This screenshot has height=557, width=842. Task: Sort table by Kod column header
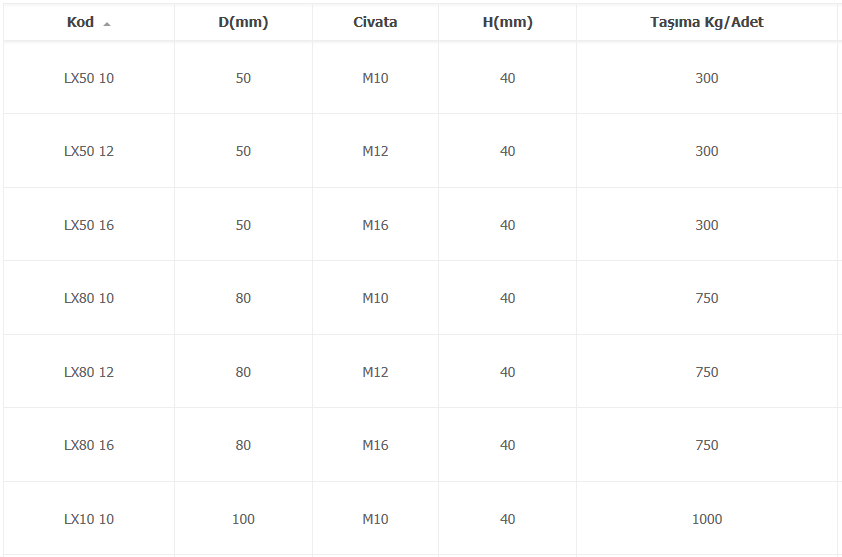89,22
